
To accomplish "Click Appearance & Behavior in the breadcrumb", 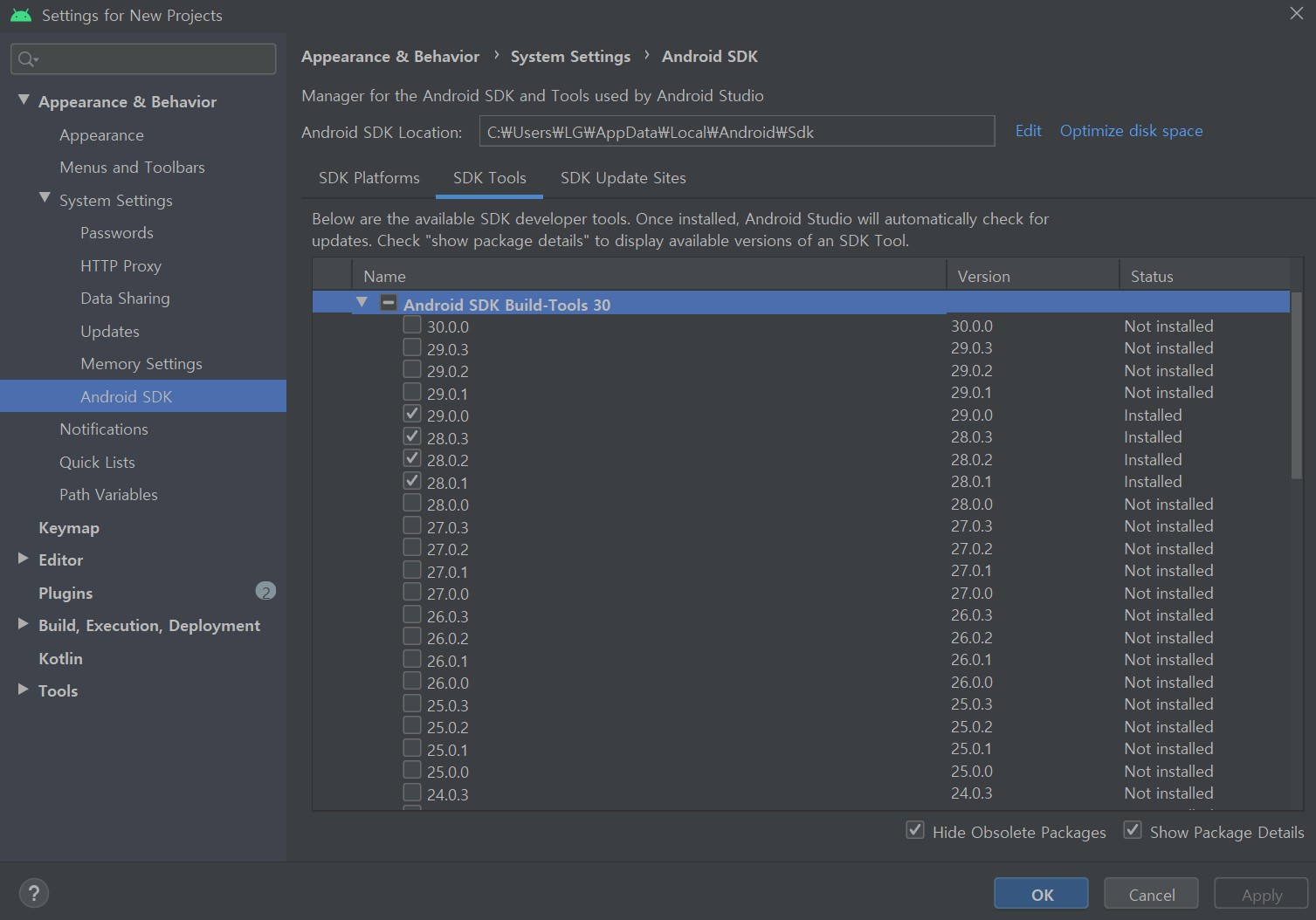I will [x=390, y=57].
